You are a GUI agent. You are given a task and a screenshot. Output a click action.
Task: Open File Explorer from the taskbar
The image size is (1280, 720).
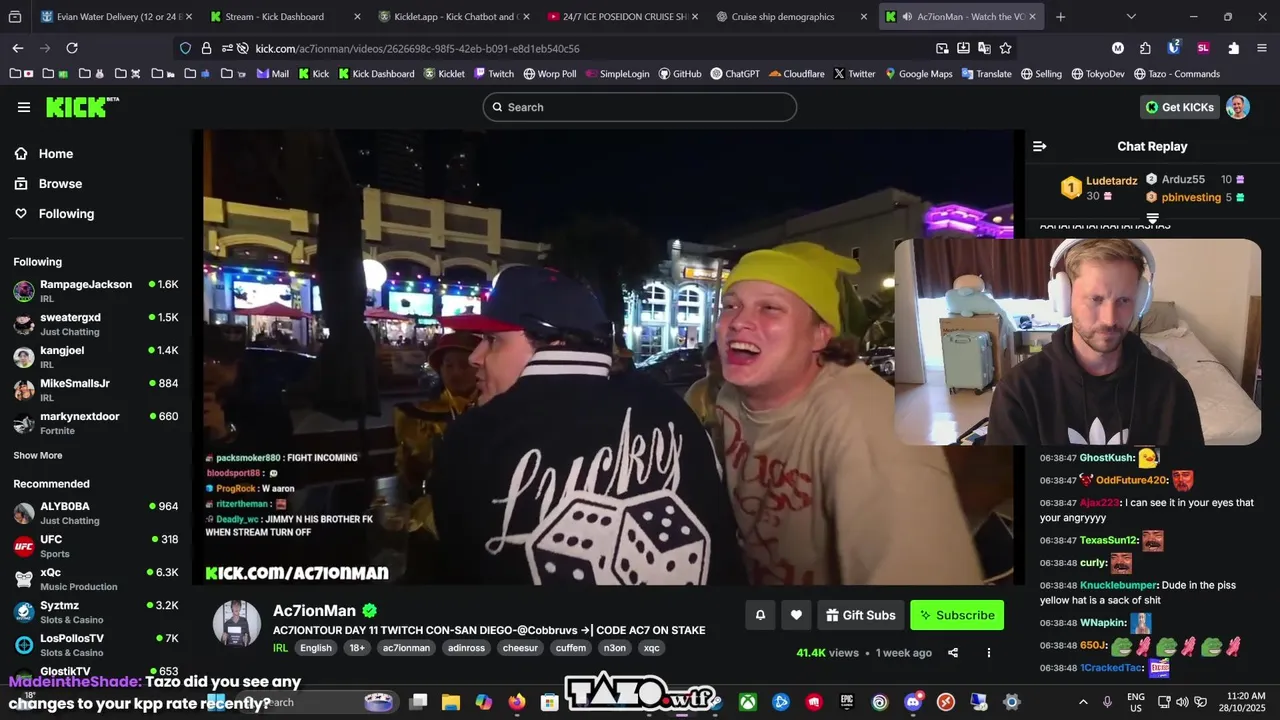(450, 702)
